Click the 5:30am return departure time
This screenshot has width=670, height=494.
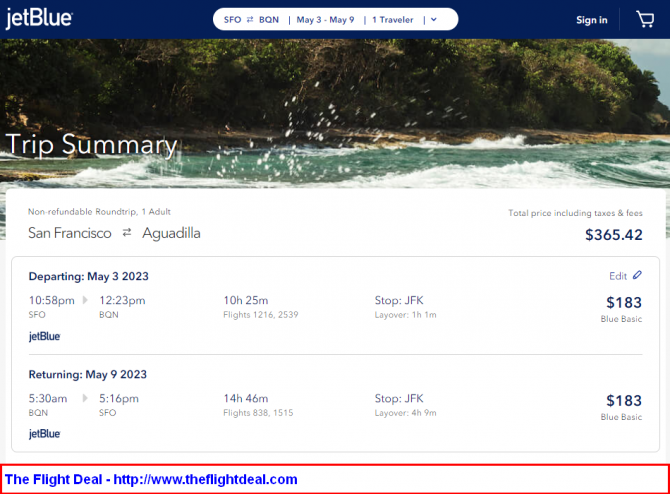[48, 399]
